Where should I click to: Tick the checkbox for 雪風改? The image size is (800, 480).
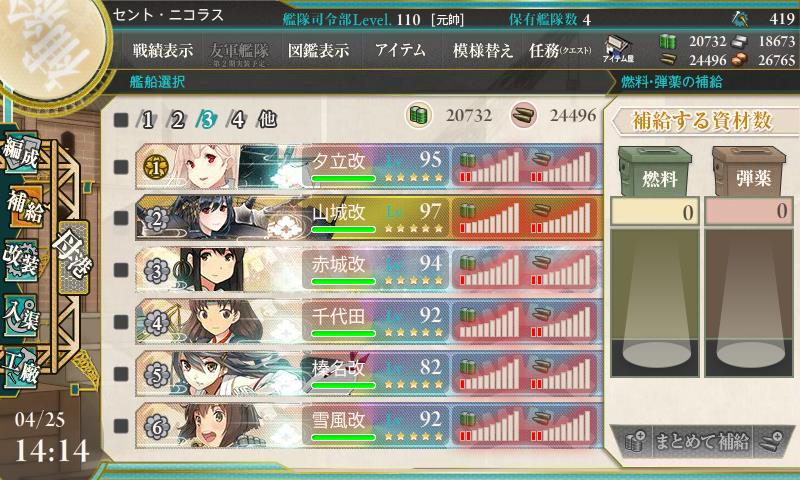click(121, 425)
